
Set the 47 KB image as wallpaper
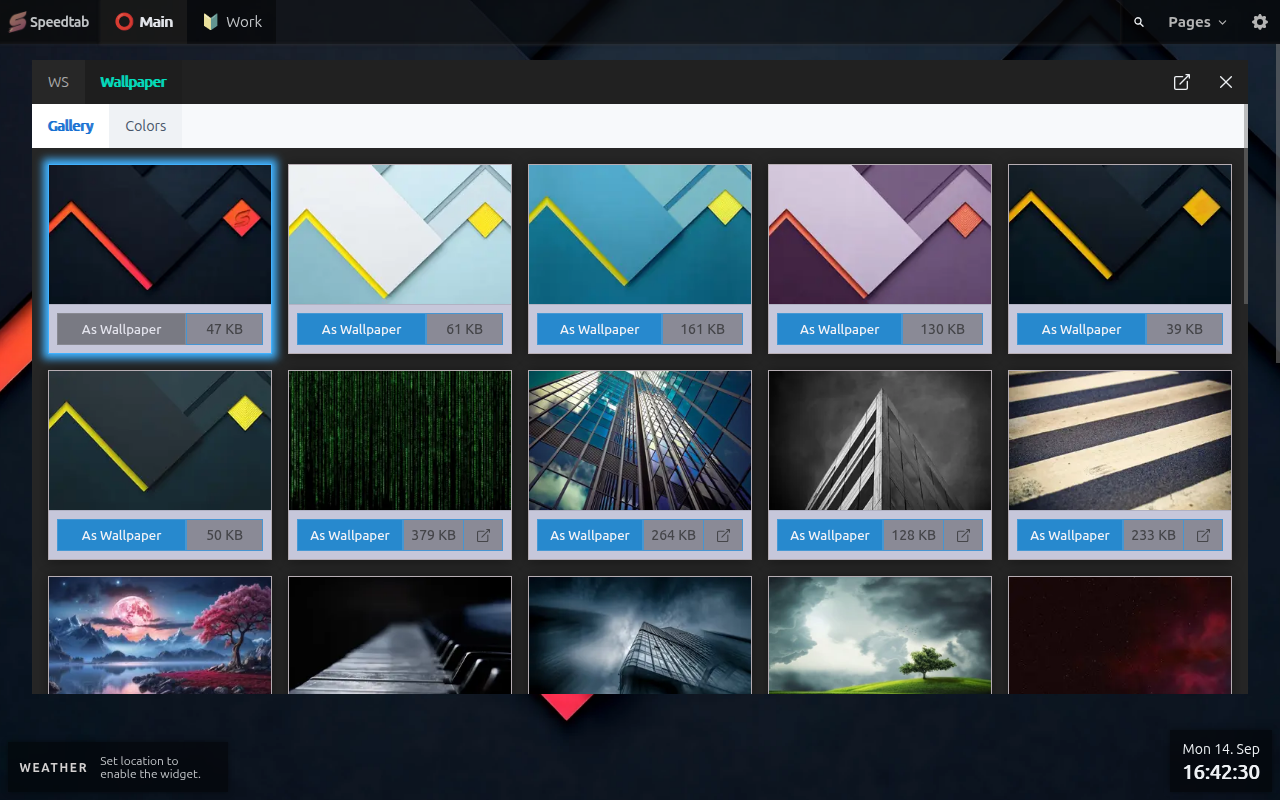[122, 329]
